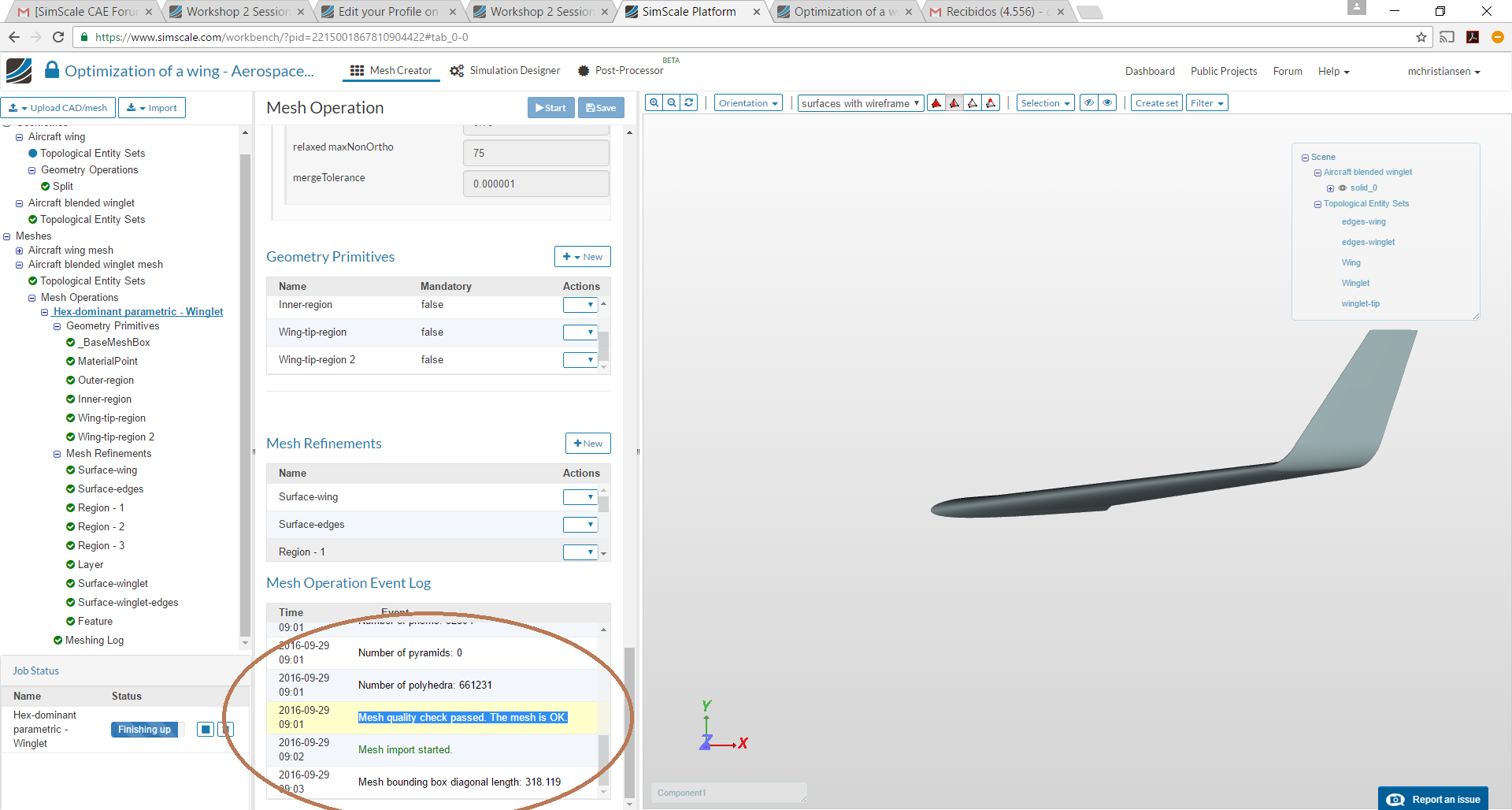The image size is (1512, 810).
Task: Open the cast screen icon
Action: click(1447, 37)
